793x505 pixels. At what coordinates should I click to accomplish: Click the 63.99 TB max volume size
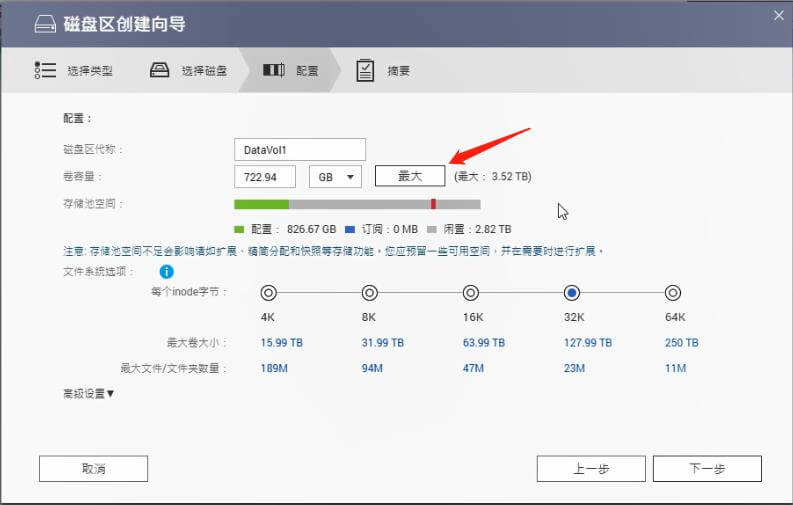(x=484, y=343)
